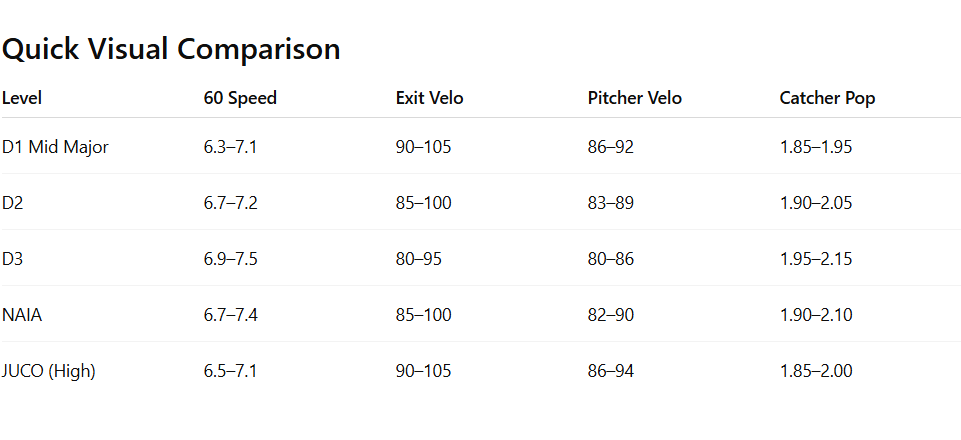
Task: Click the D3 level cell
Action: 13,259
